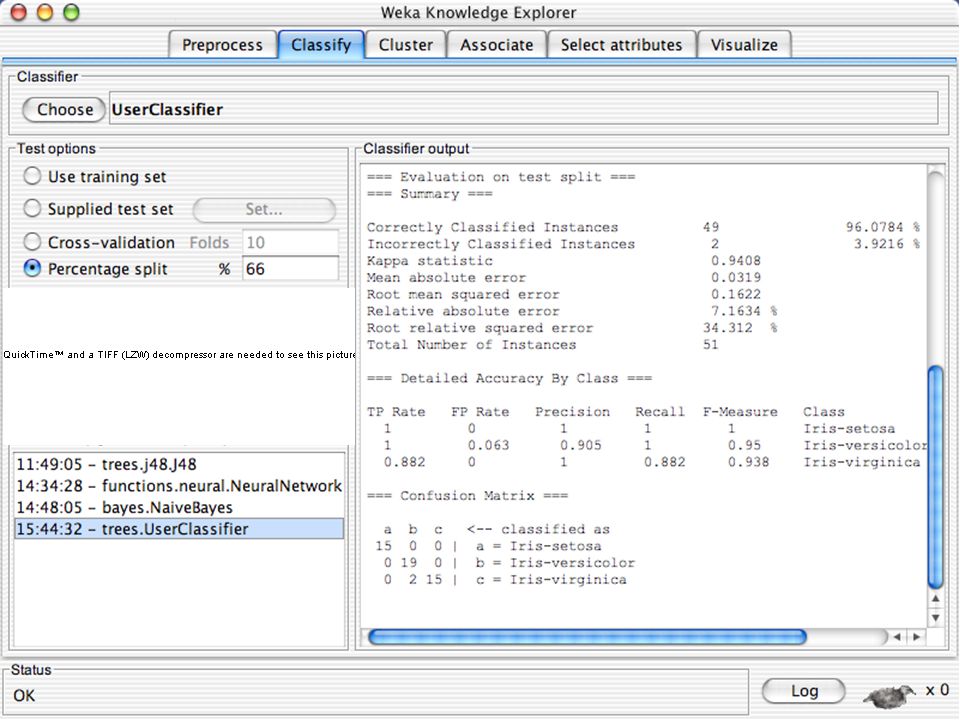960x720 pixels.
Task: Click the Iris-setosa accuracy row
Action: [x=639, y=429]
